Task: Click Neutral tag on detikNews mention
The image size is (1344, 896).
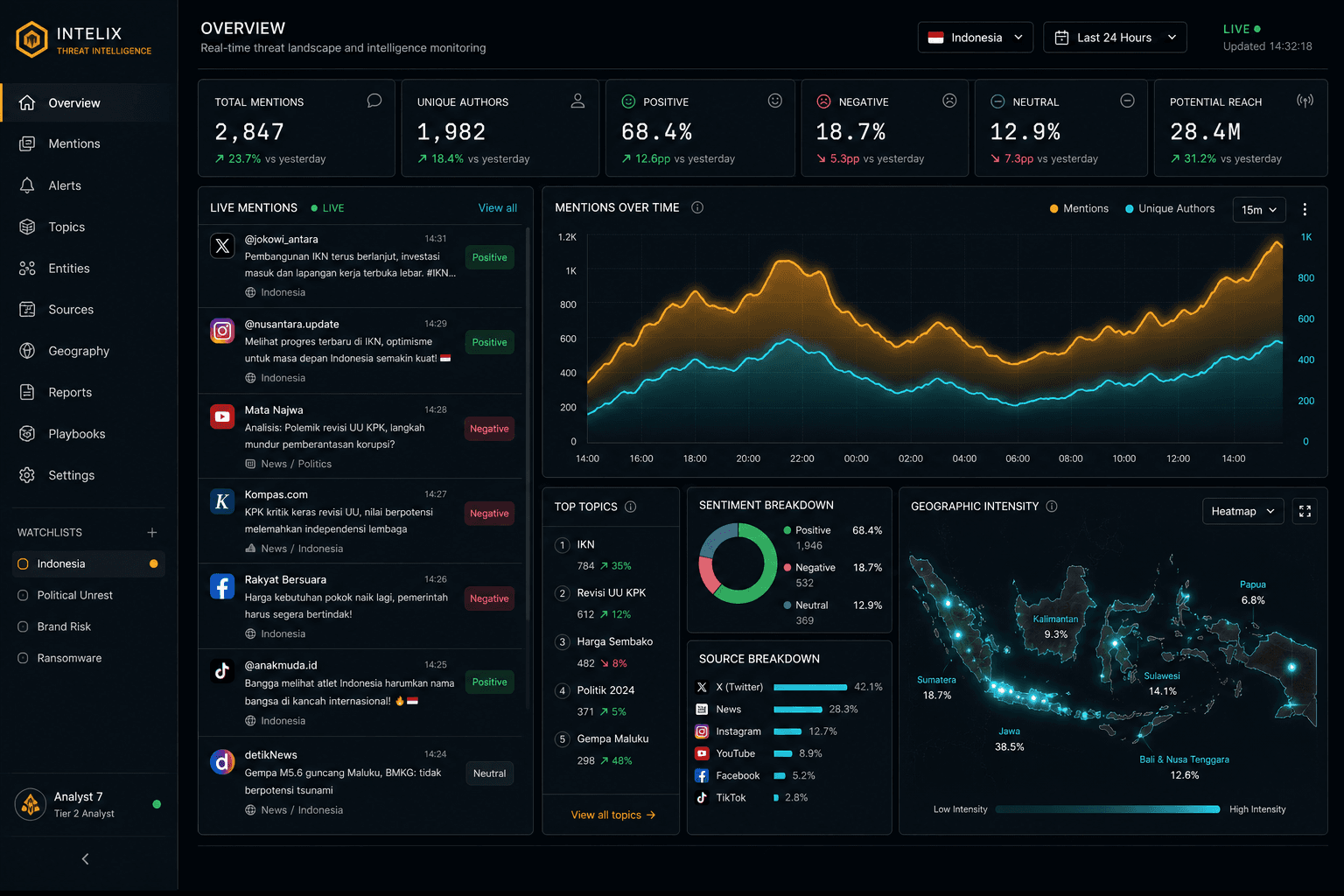Action: pos(489,773)
